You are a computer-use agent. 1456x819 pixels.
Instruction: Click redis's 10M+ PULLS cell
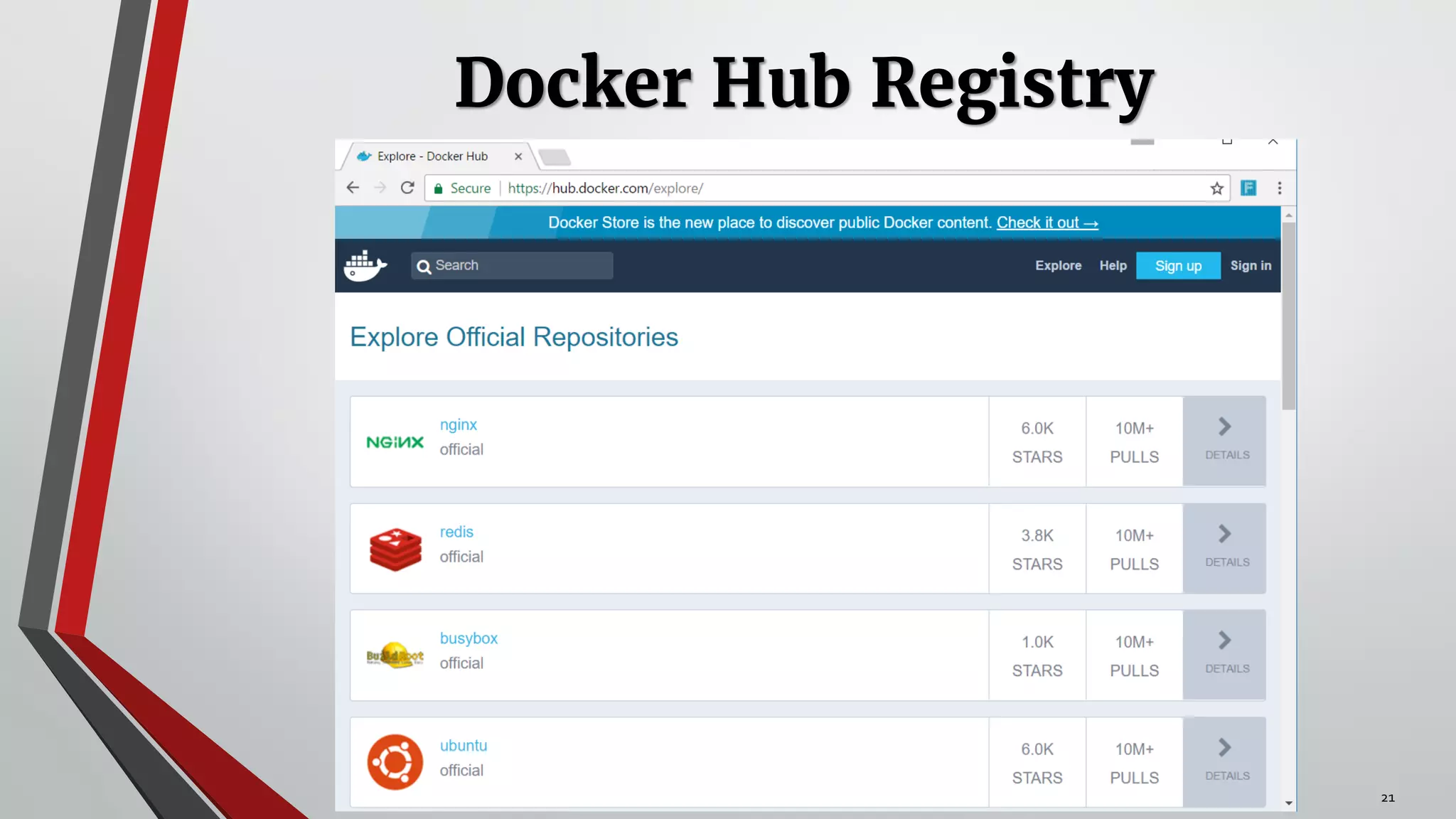point(1135,549)
